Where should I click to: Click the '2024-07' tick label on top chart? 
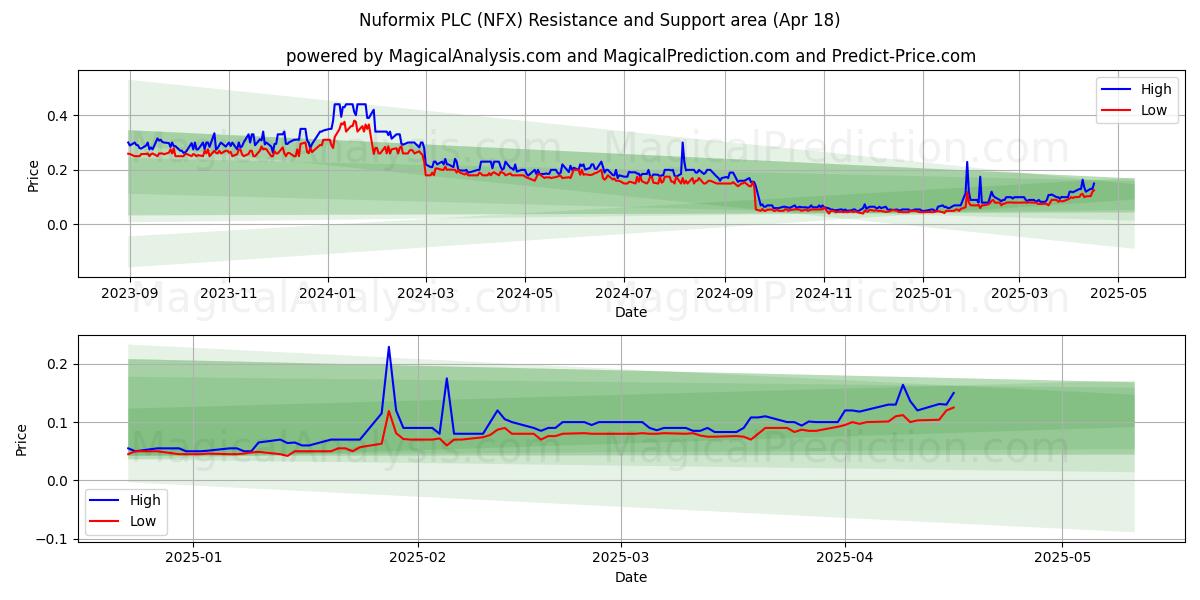coord(625,295)
